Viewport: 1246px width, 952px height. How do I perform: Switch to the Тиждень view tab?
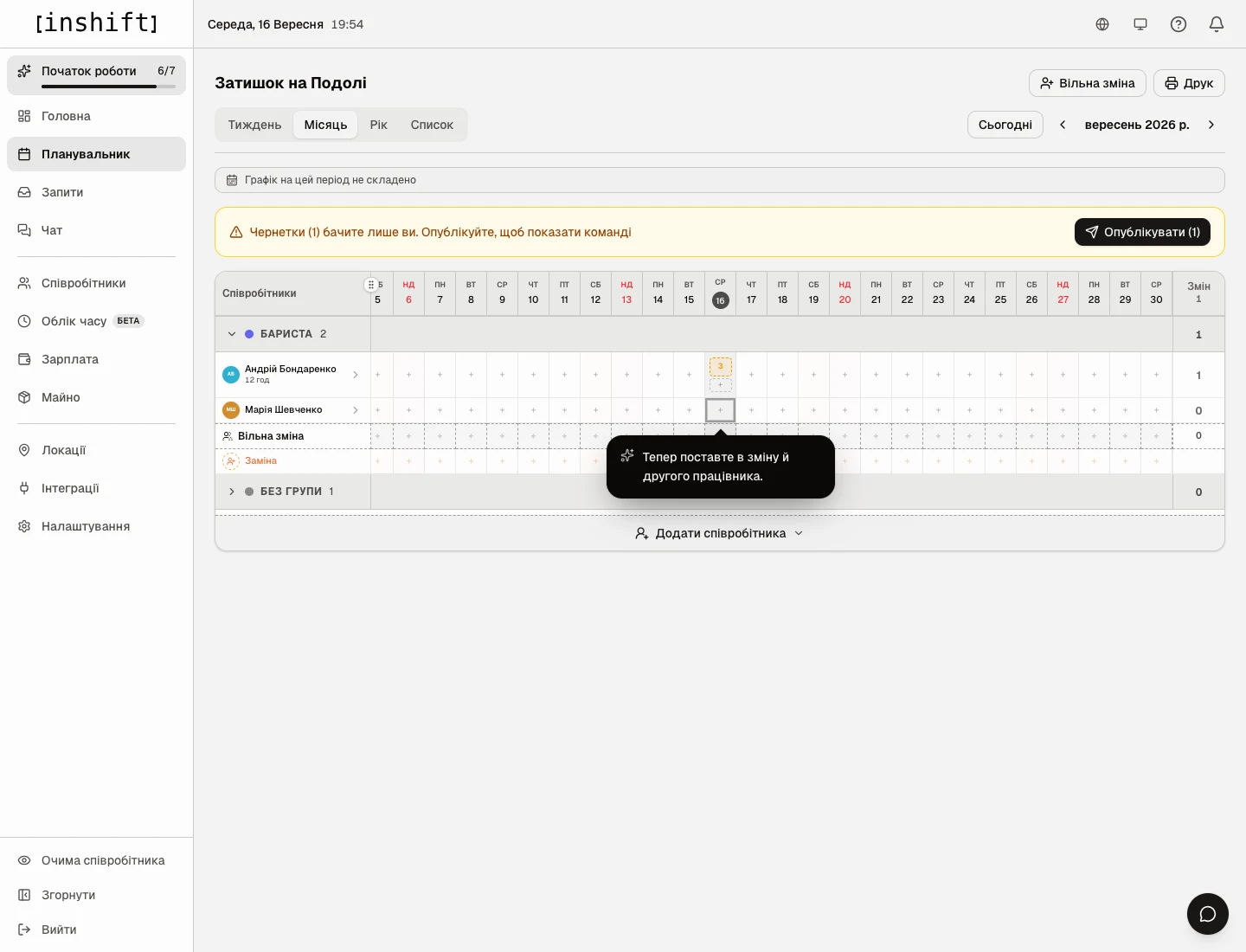coord(254,125)
